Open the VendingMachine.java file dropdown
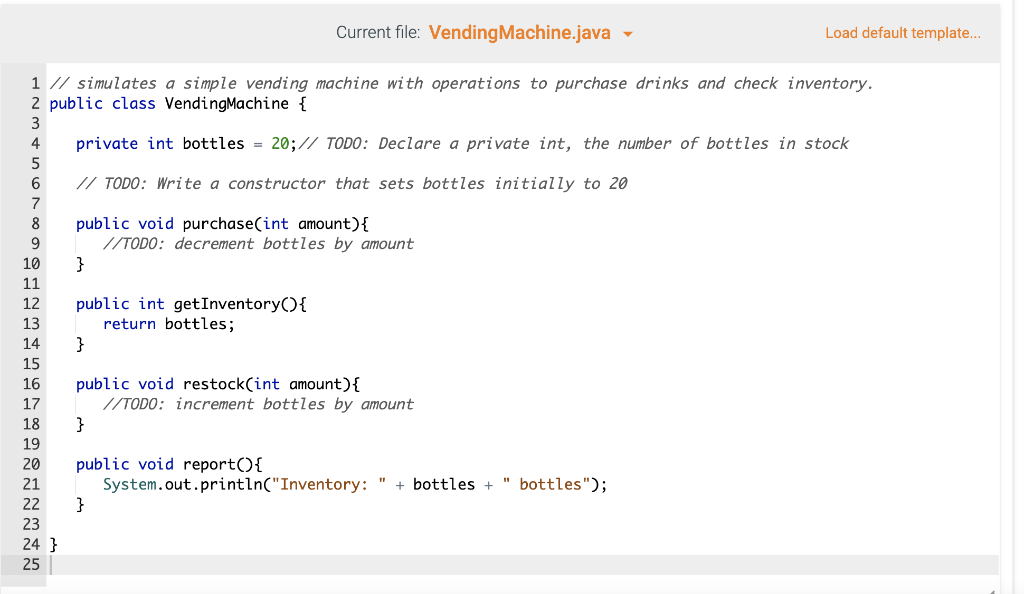This screenshot has height=594, width=1024. (519, 32)
